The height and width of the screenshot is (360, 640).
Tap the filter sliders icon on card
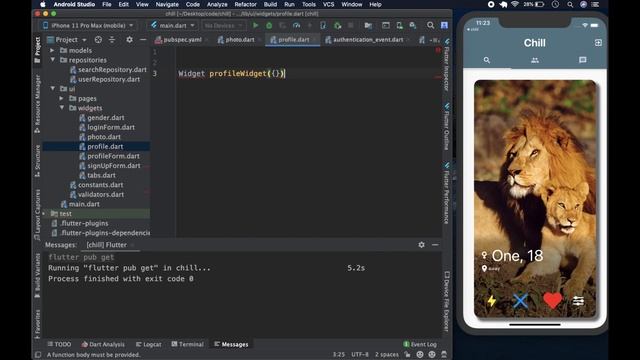[x=578, y=301]
